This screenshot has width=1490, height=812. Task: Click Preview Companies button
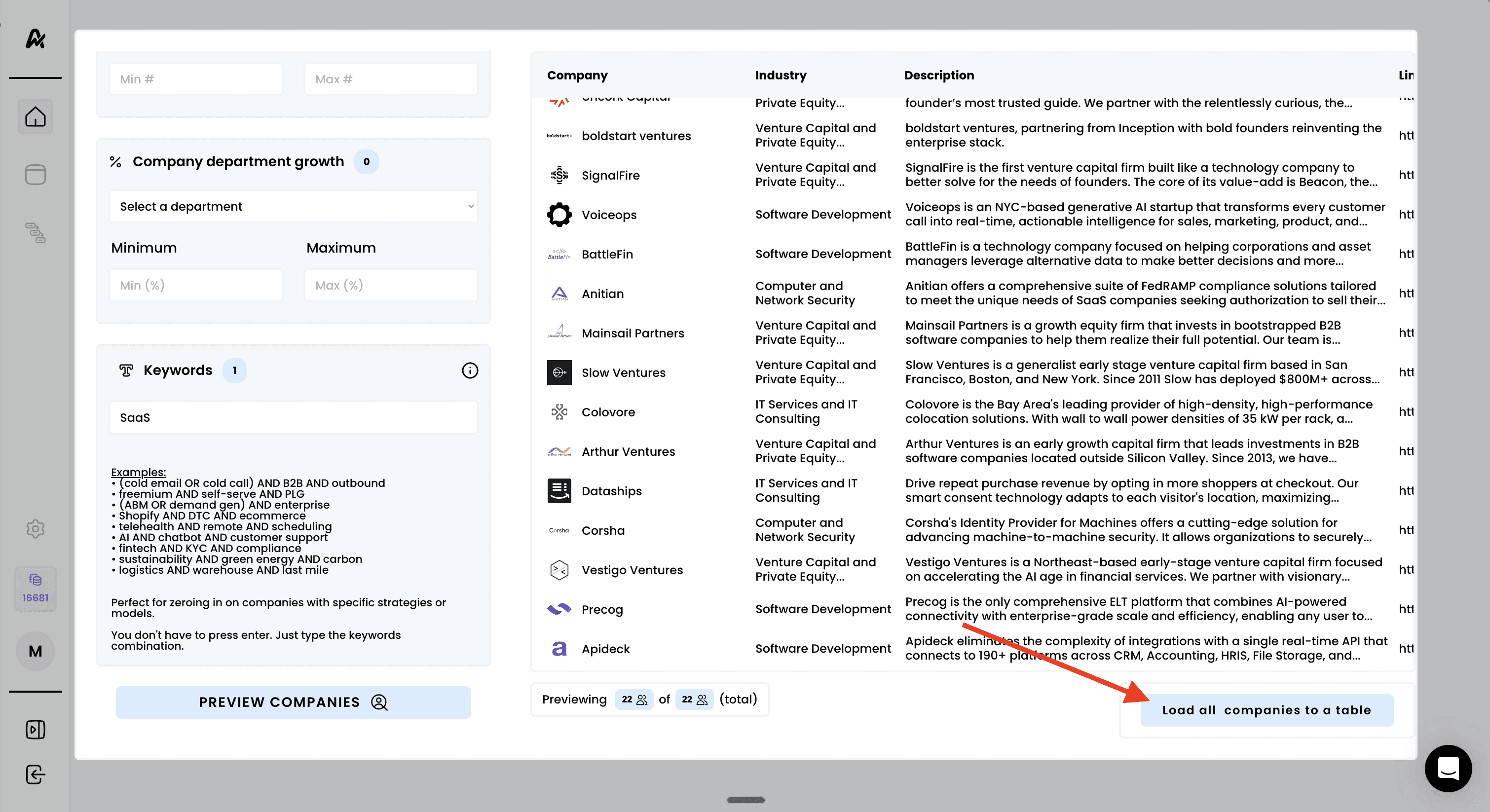(293, 702)
